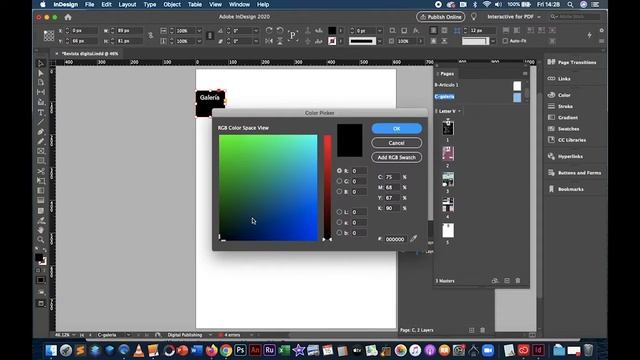Viewport: 640px width, 360px height.
Task: Open the stroke style dropdown
Action: click(x=380, y=41)
